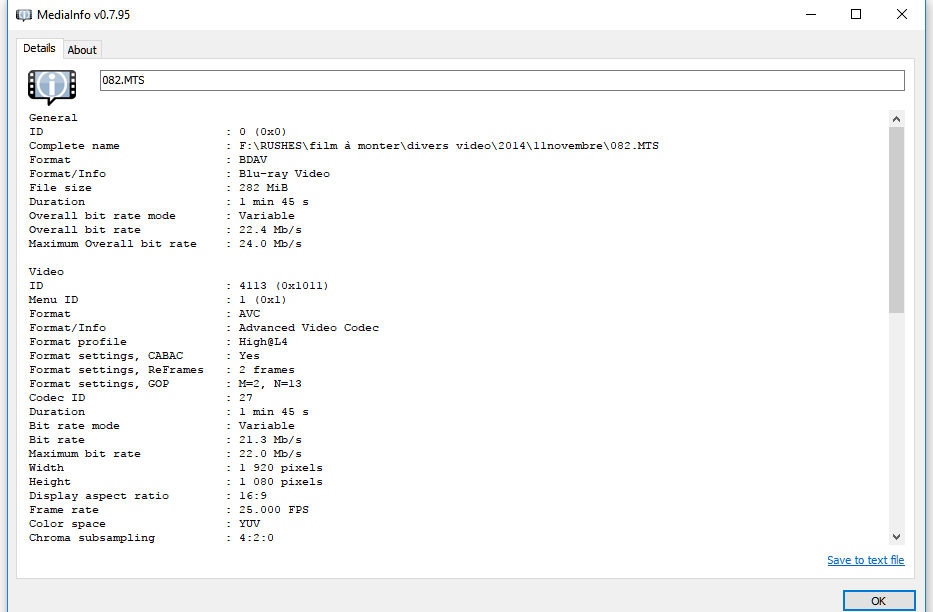This screenshot has width=933, height=612.
Task: Click the High@L4 format profile value
Action: click(x=263, y=342)
